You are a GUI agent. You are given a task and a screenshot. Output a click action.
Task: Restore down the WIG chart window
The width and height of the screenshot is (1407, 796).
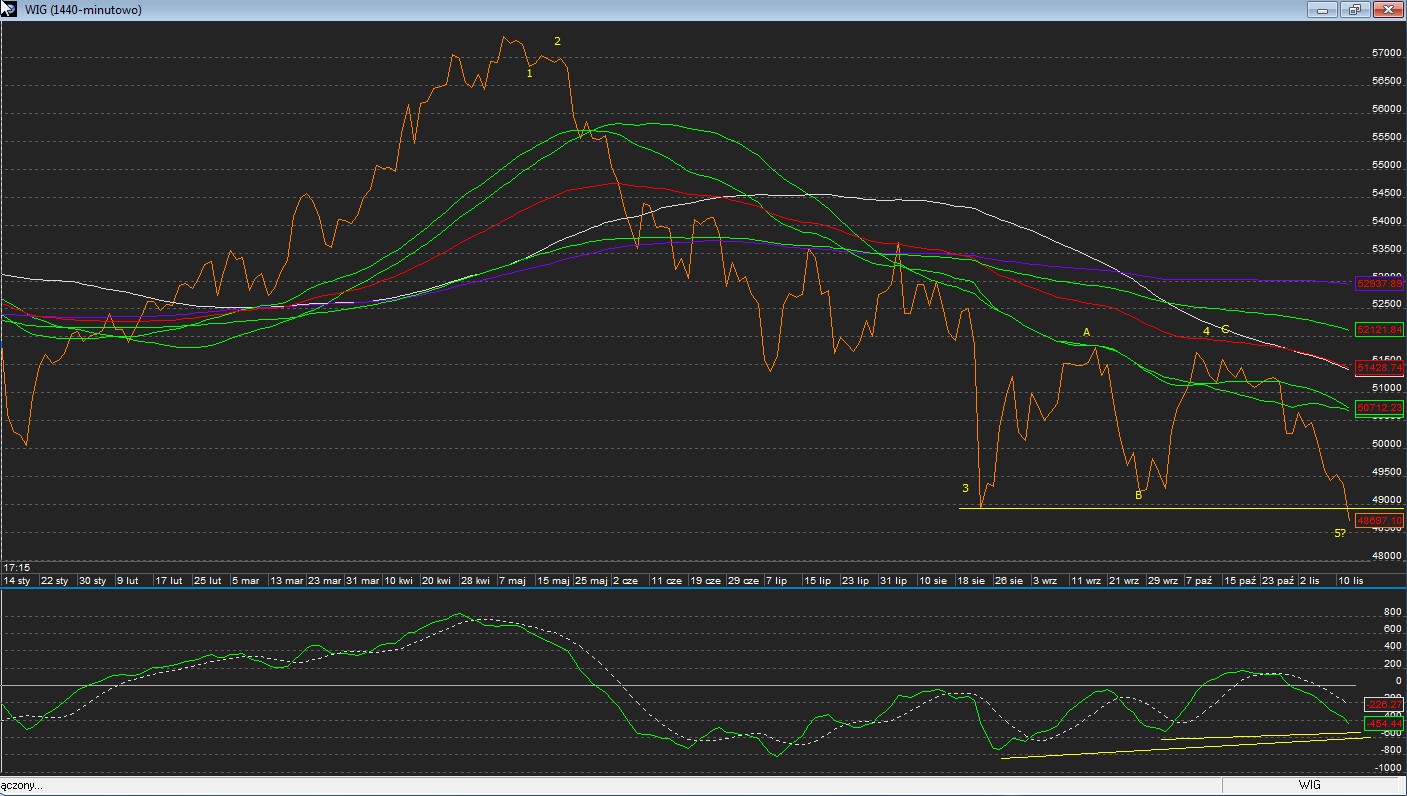1355,10
